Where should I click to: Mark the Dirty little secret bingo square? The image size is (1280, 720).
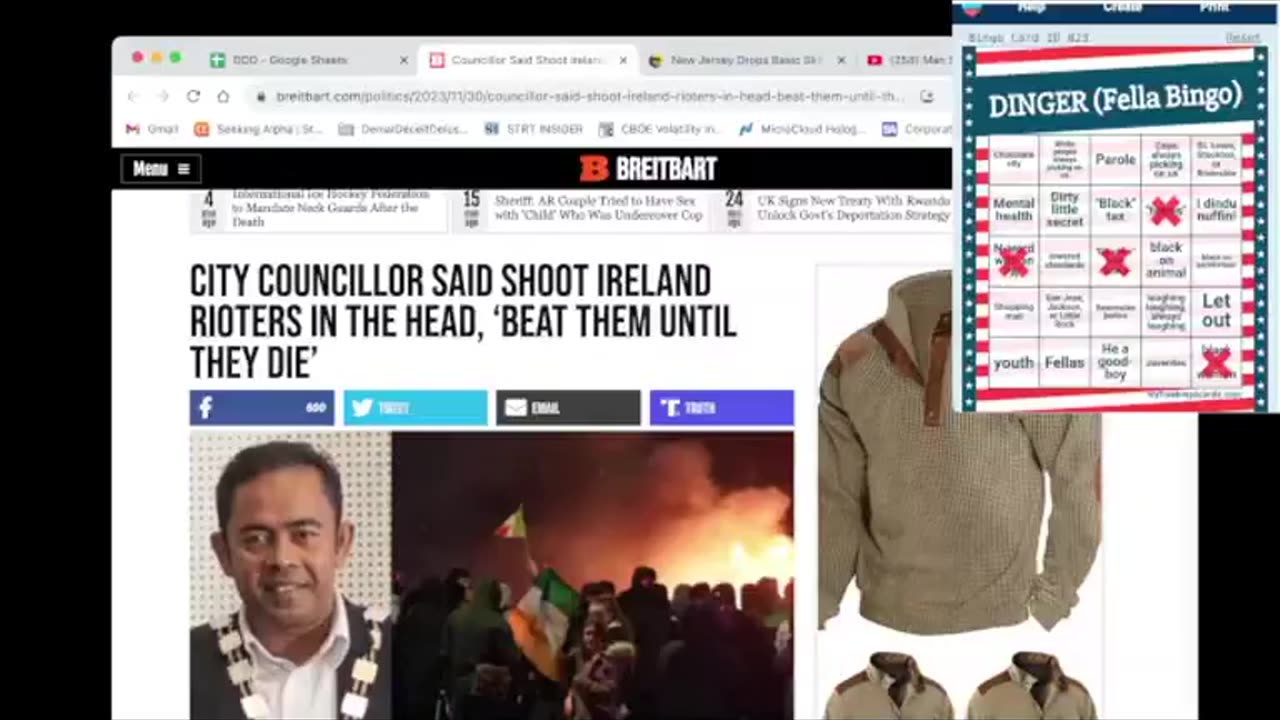pos(1064,209)
